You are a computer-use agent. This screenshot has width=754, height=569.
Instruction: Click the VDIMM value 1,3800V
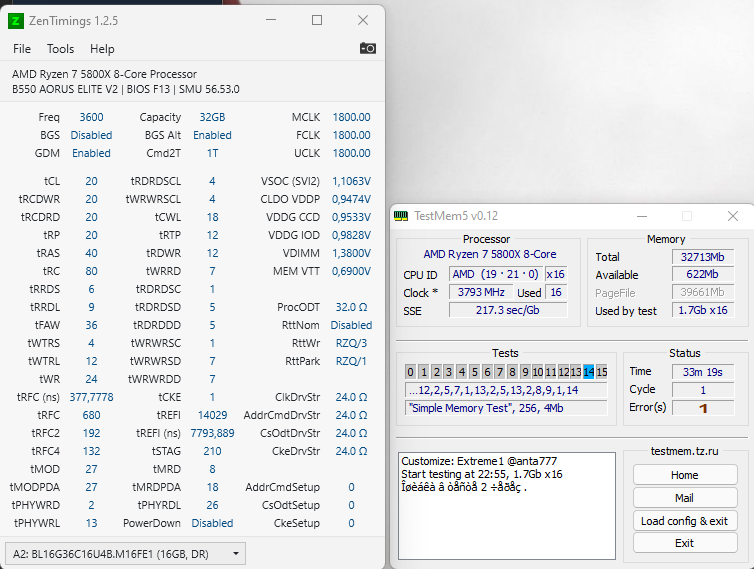351,253
